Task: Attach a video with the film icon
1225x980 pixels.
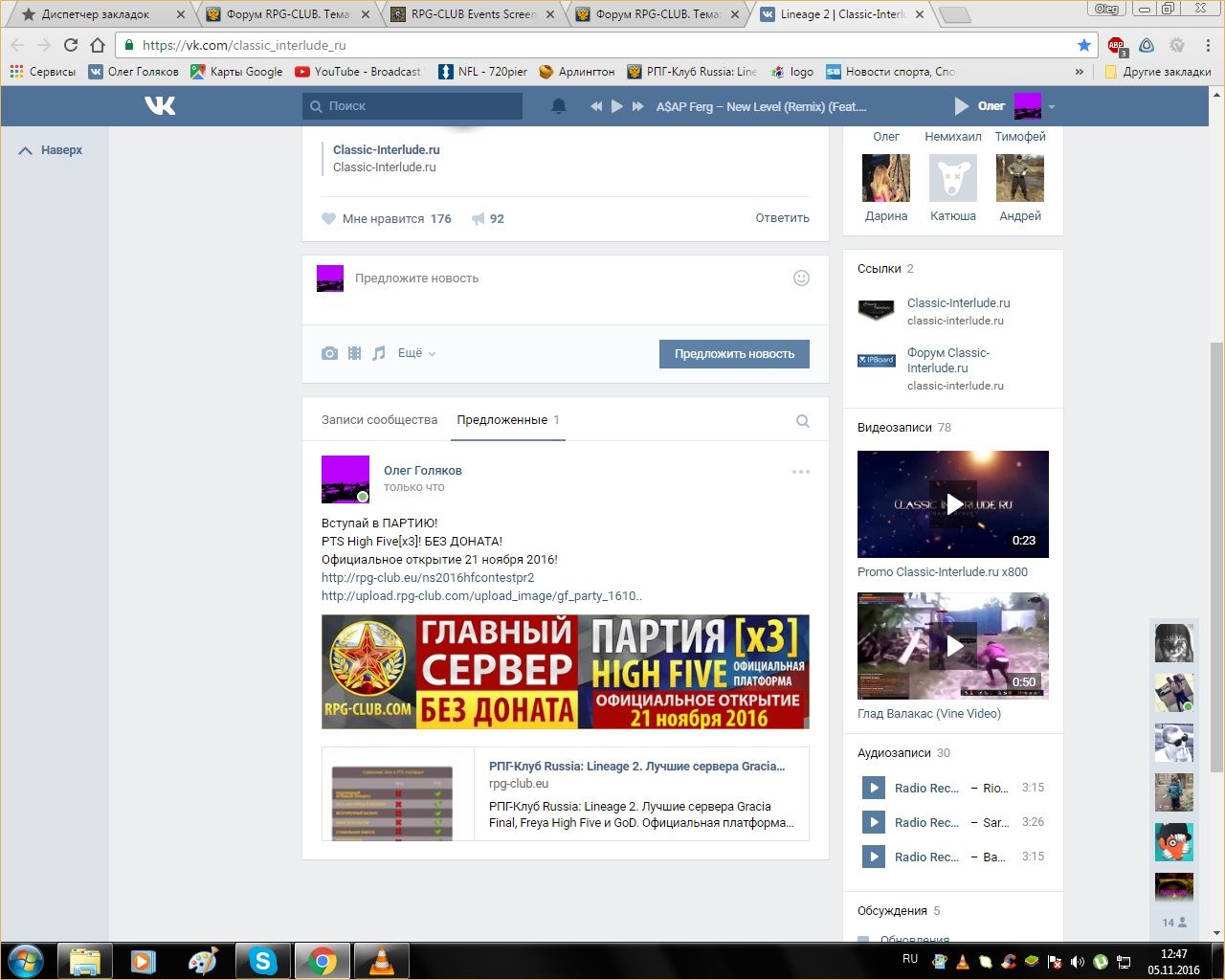Action: pyautogui.click(x=354, y=353)
